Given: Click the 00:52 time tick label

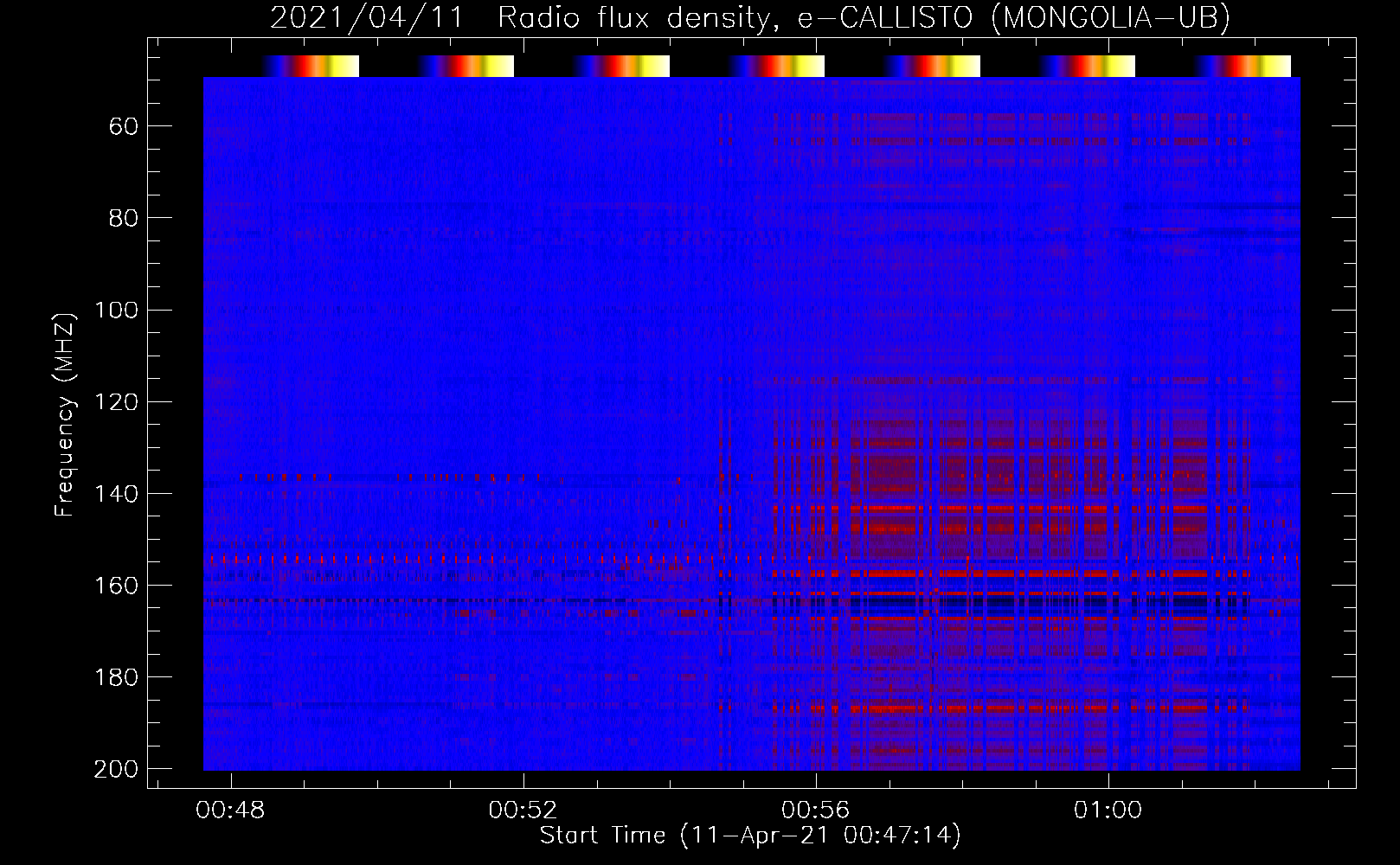Looking at the screenshot, I should 523,811.
